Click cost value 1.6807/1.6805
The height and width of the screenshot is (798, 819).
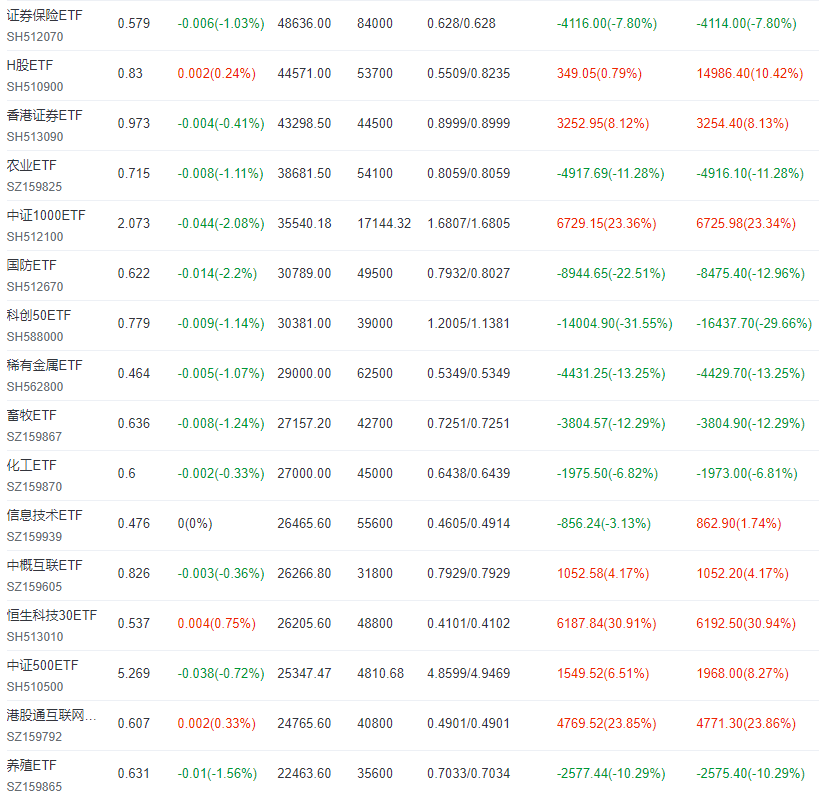pos(469,224)
